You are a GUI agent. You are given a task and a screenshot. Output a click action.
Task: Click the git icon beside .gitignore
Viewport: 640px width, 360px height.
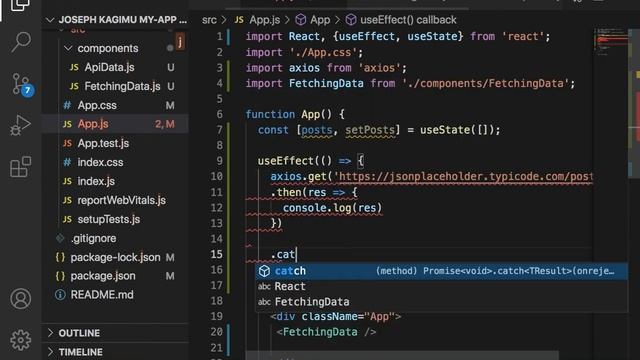click(60, 238)
